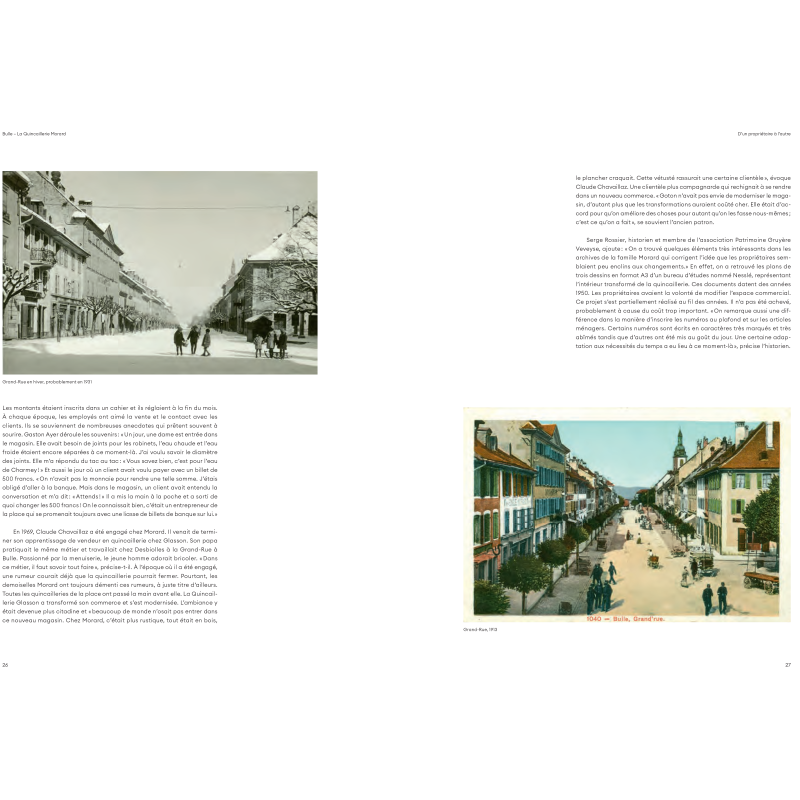Click the green church steeple in the postcard
Viewport: 800px width, 800px height.
pyautogui.click(x=679, y=446)
